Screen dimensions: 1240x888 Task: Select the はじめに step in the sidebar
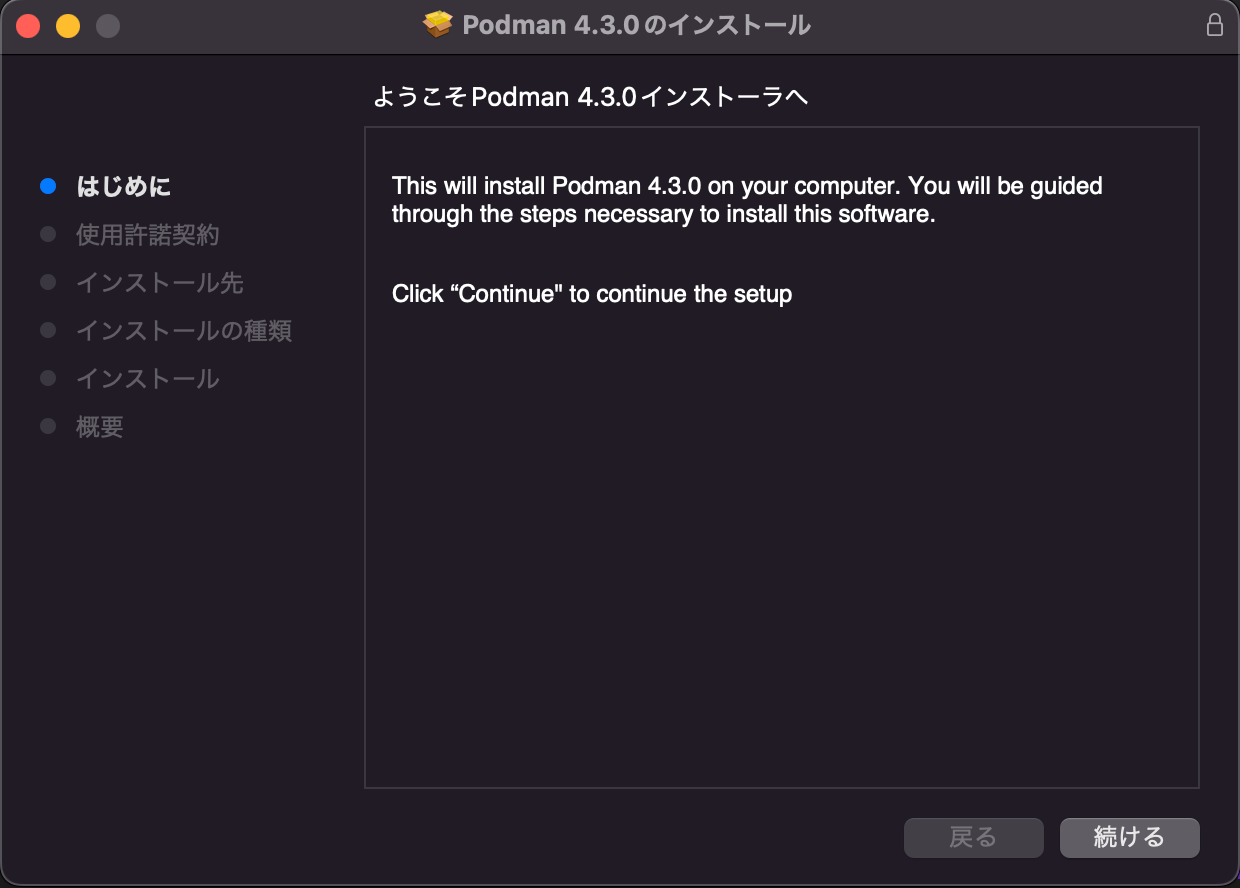[124, 186]
